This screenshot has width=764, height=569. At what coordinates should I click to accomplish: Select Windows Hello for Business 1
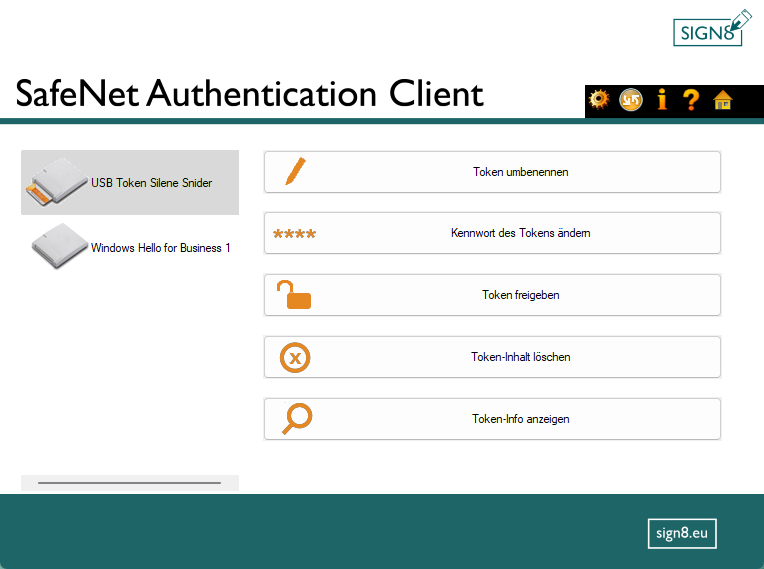tap(130, 247)
